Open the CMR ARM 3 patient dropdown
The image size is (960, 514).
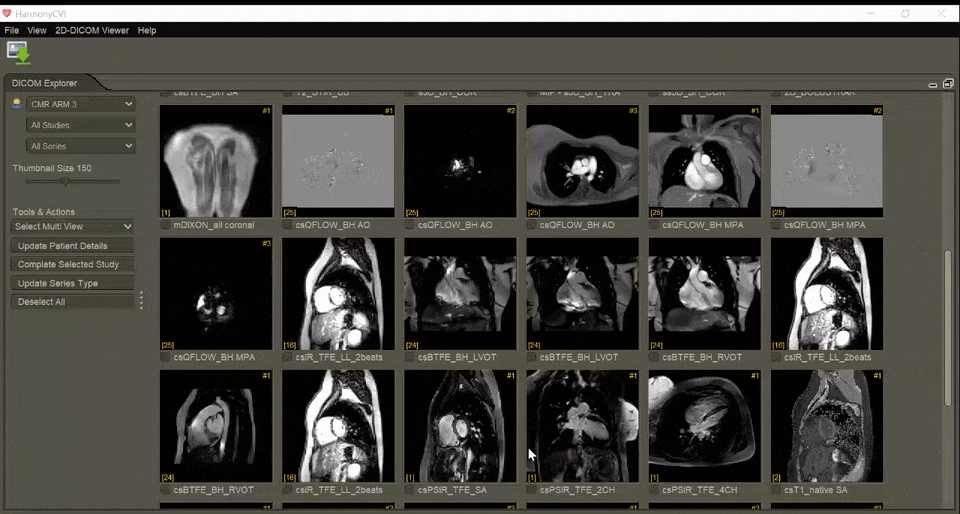coord(81,104)
